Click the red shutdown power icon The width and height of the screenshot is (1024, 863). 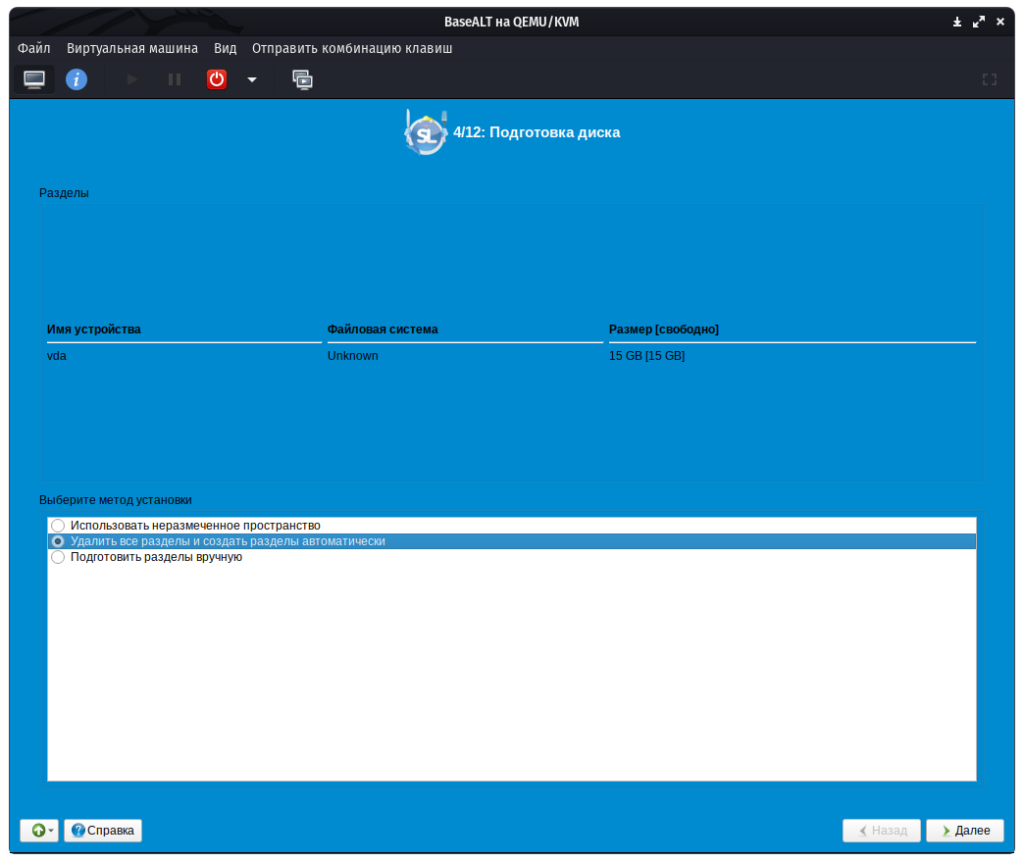click(217, 79)
